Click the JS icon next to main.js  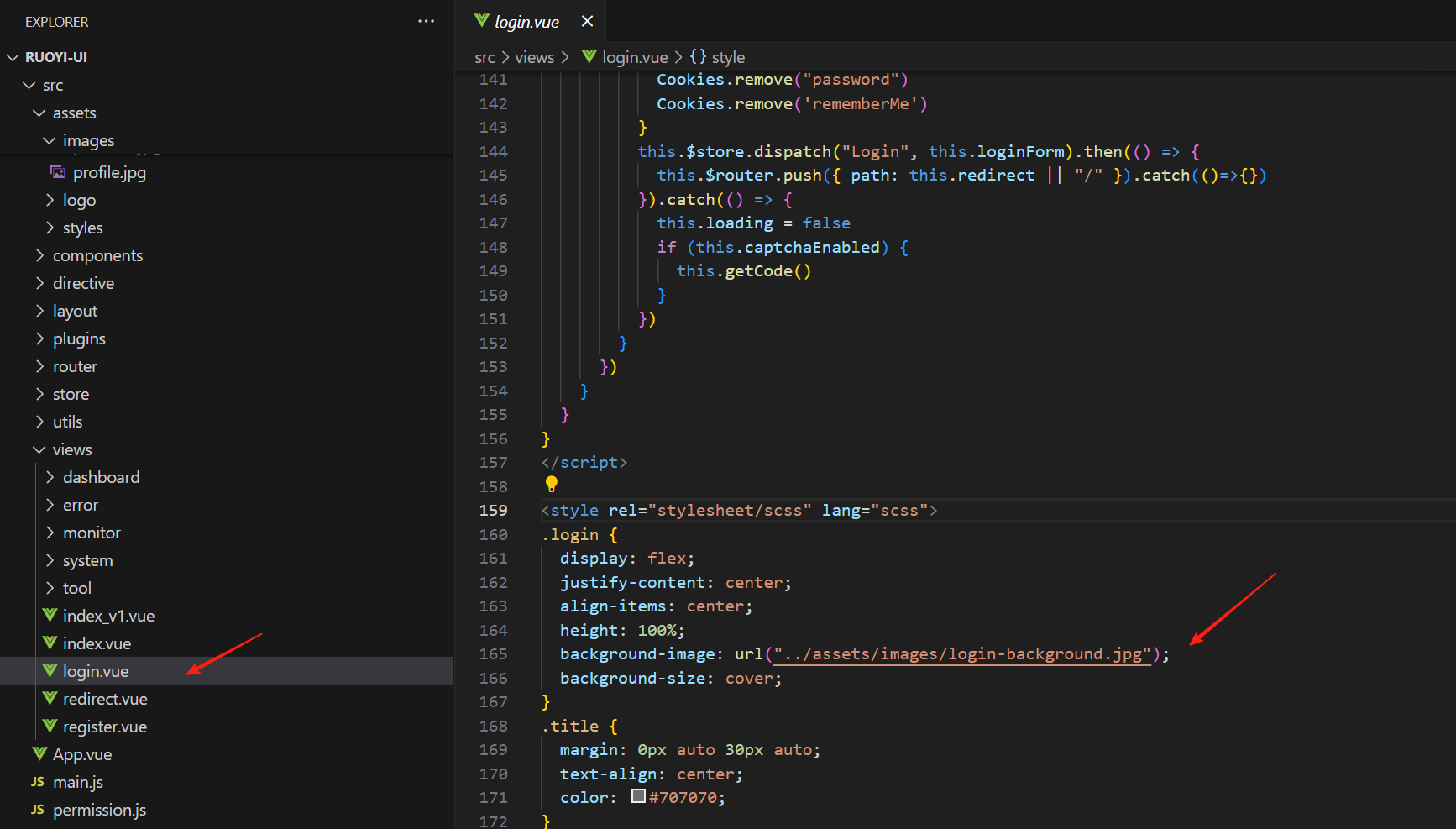[x=38, y=782]
